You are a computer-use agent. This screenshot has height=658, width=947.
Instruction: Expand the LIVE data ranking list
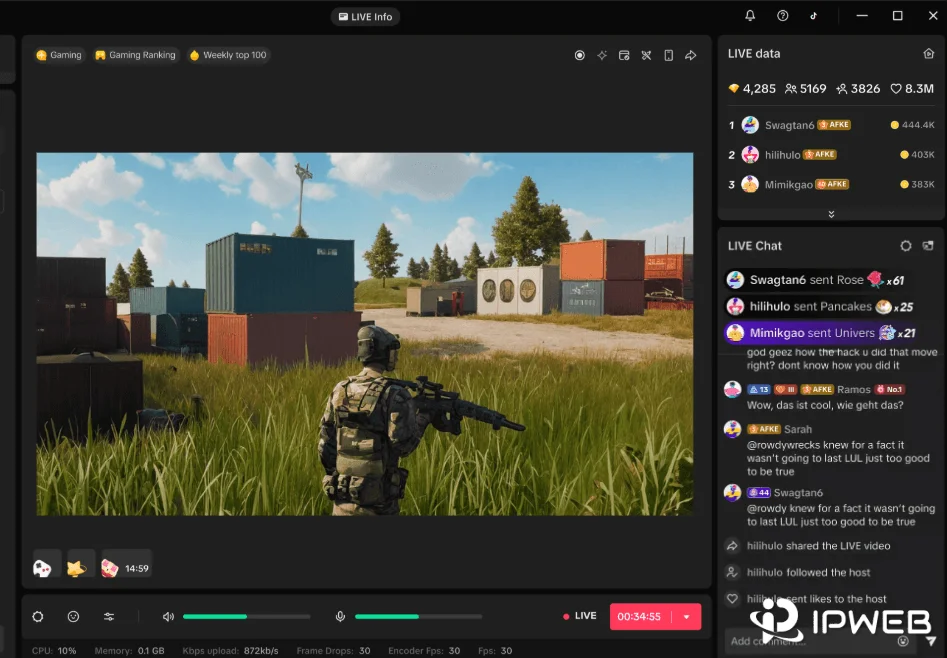point(830,214)
